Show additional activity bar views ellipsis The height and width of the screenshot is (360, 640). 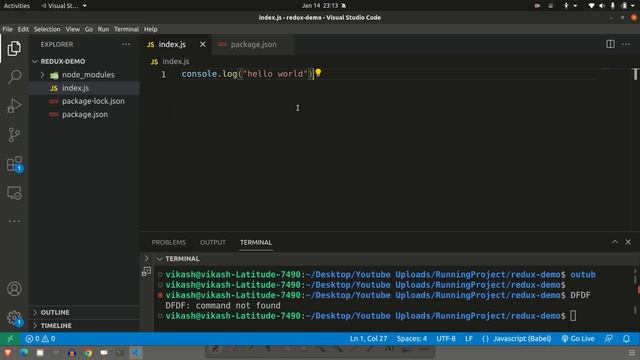click(x=14, y=221)
